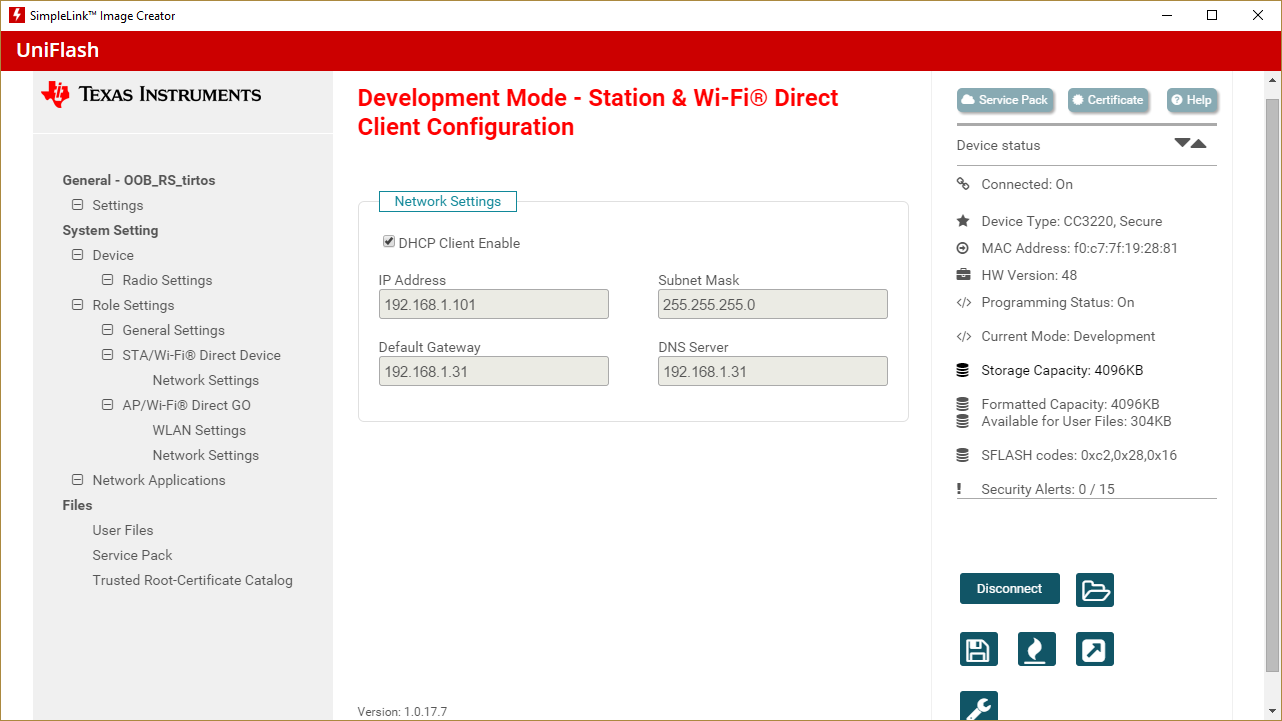Collapse AP/Wi-Fi Direct GO minus box
The width and height of the screenshot is (1282, 721).
pos(107,405)
